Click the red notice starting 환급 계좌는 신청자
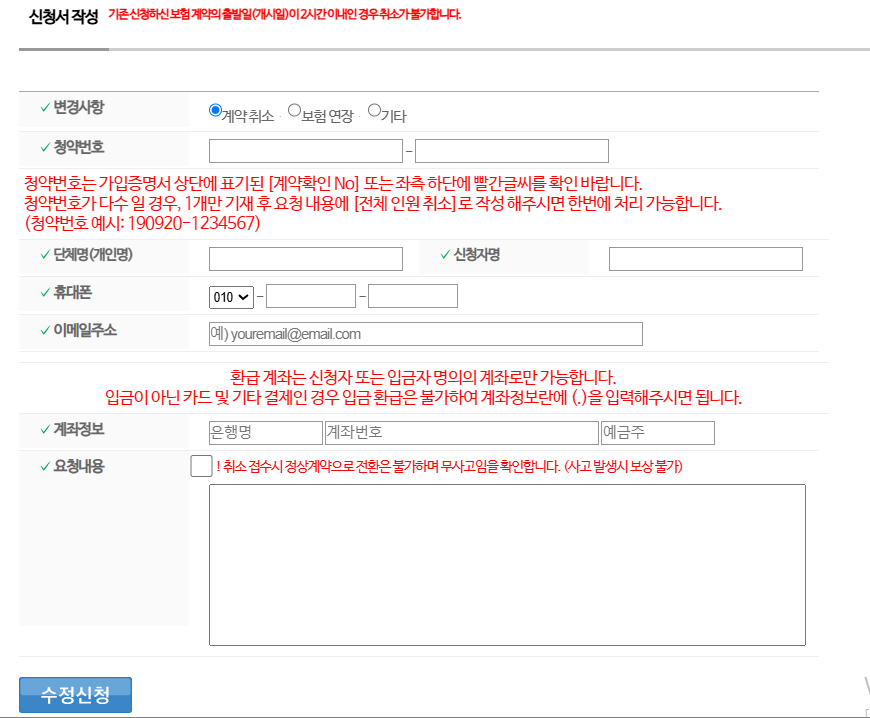This screenshot has height=718, width=870. pos(423,377)
